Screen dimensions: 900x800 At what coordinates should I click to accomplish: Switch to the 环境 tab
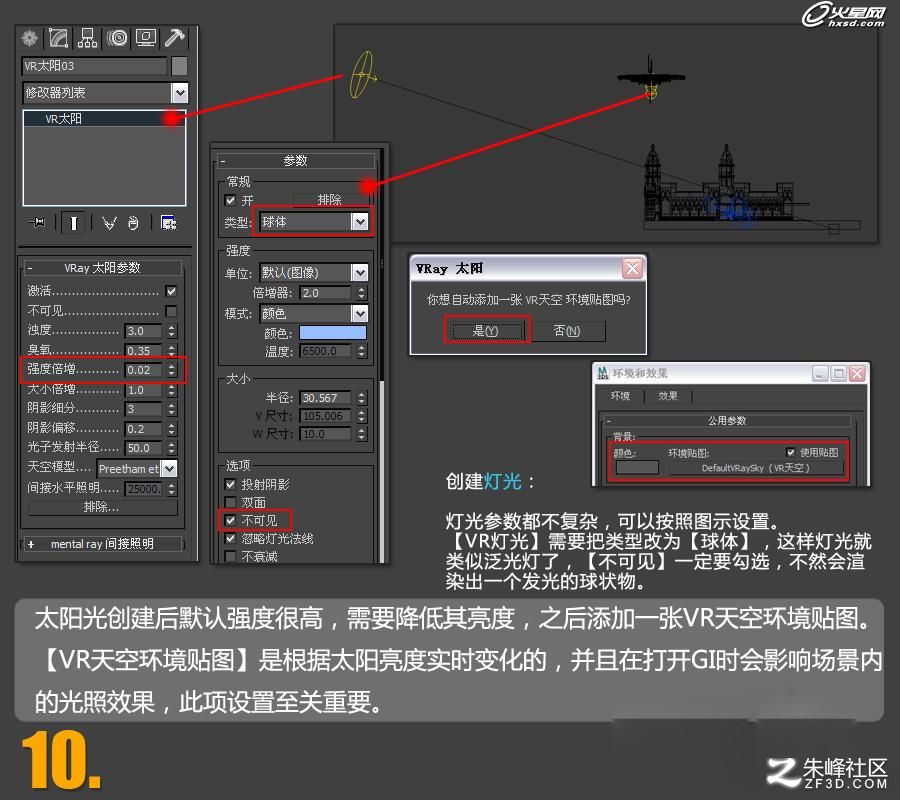[x=620, y=396]
